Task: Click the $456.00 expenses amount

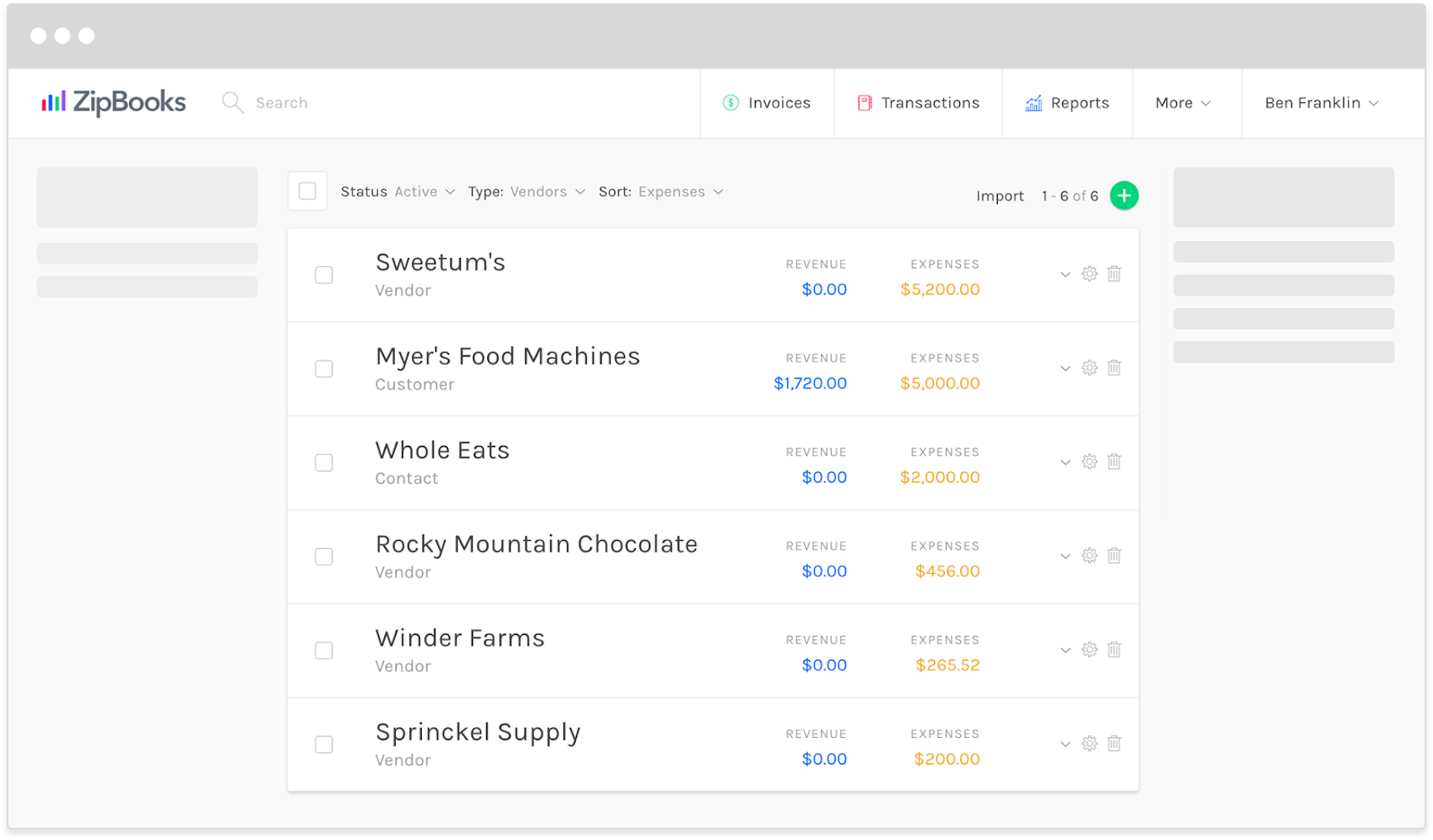Action: (x=948, y=571)
